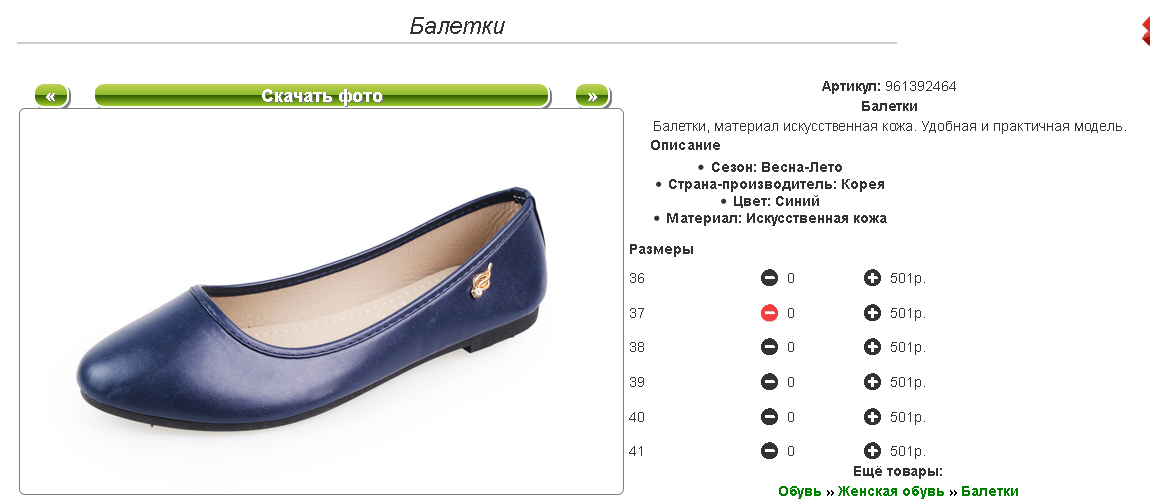The height and width of the screenshot is (500, 1150).
Task: Go to next photo with » button
Action: click(x=592, y=96)
